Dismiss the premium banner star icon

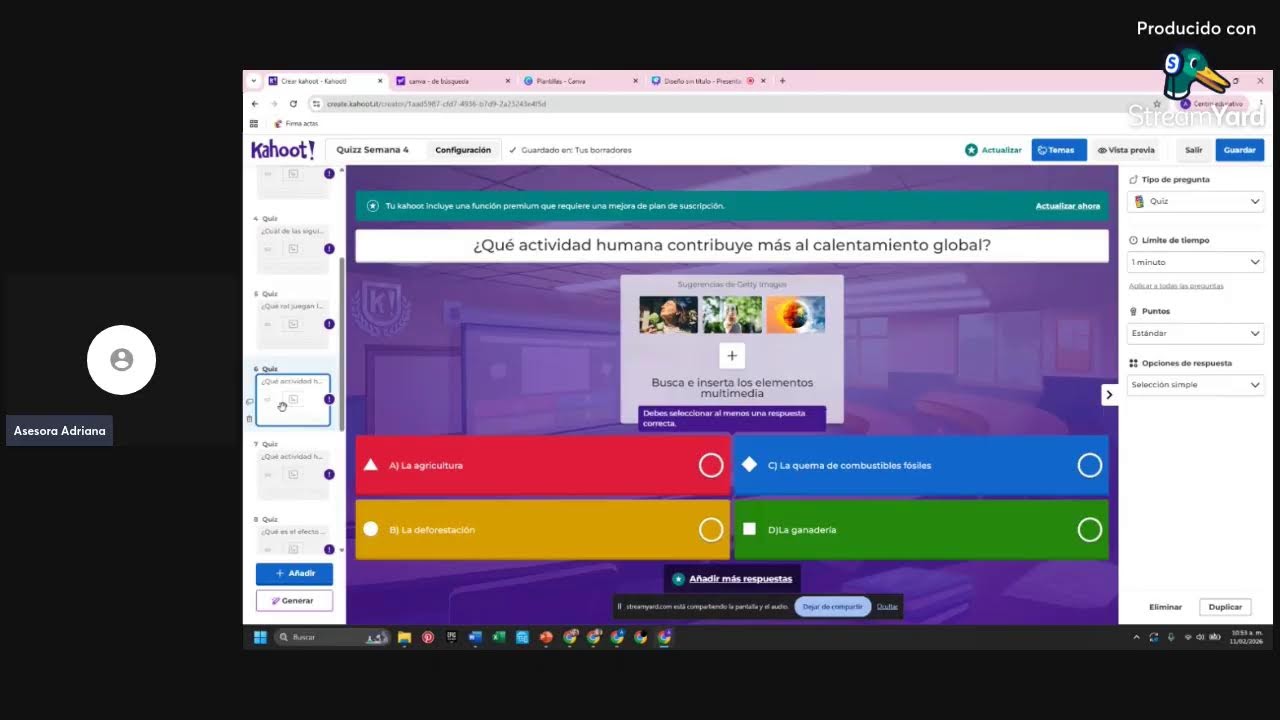click(x=373, y=206)
